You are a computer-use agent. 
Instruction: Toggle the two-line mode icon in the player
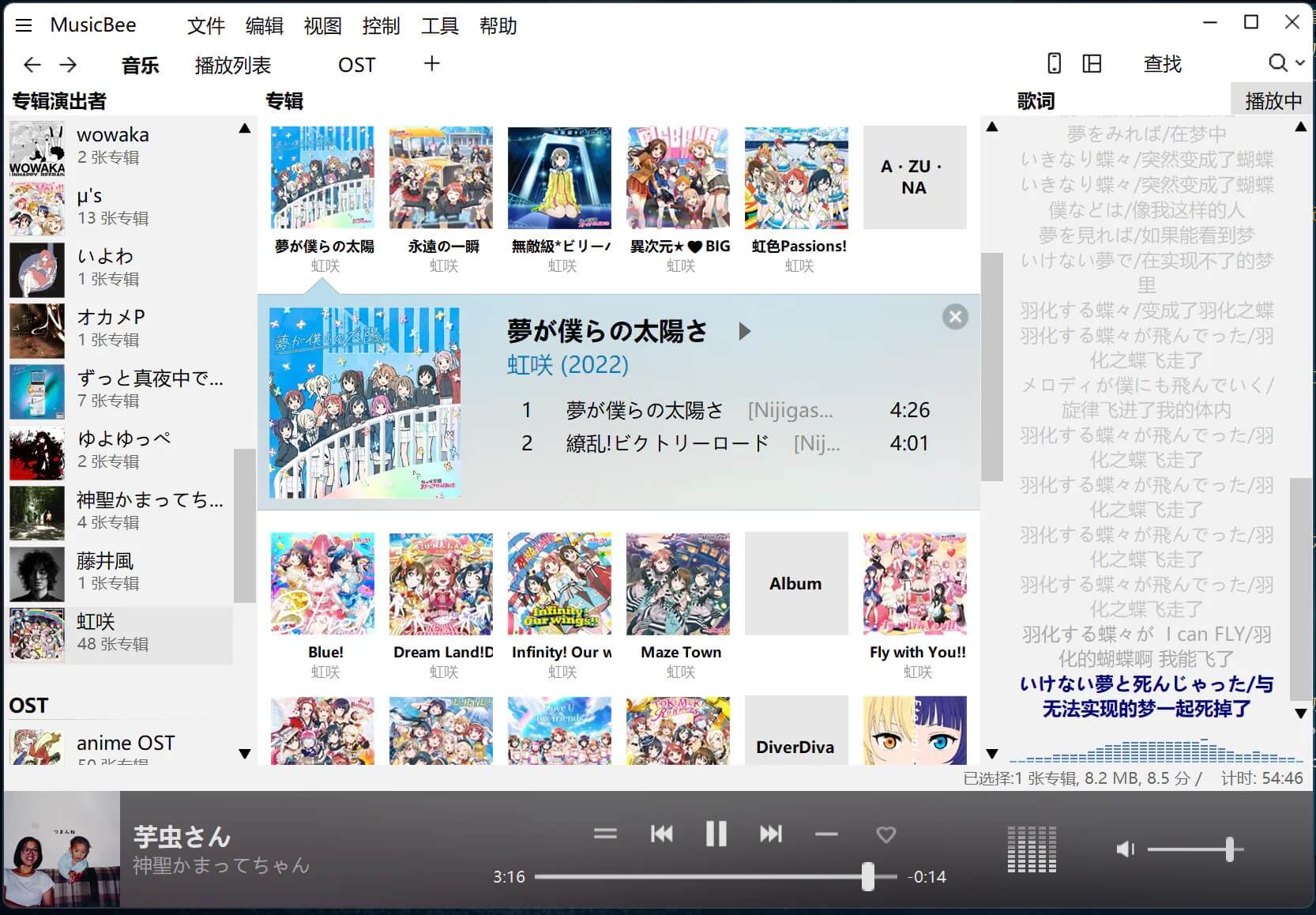605,834
